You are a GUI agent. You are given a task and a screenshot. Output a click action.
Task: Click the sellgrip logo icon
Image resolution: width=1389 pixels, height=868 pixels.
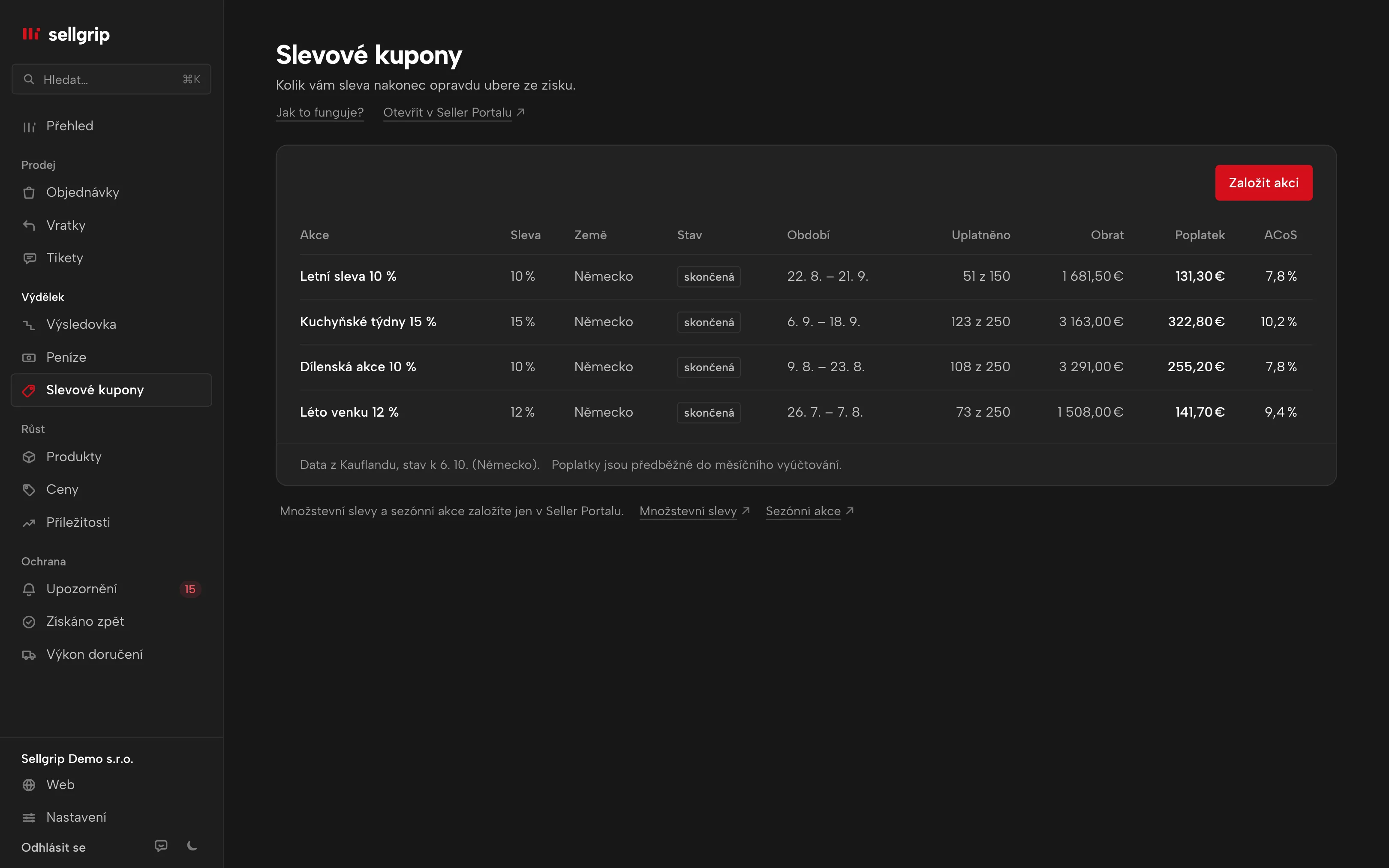pos(31,34)
